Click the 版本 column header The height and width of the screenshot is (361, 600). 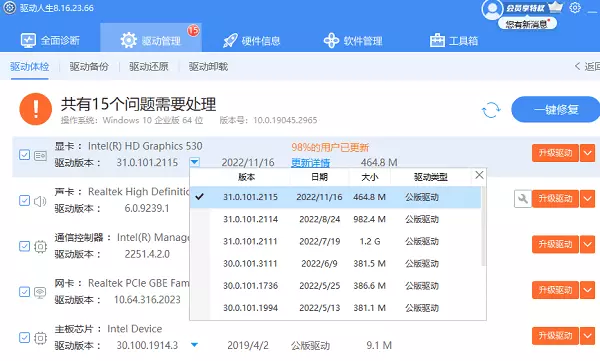pyautogui.click(x=246, y=177)
